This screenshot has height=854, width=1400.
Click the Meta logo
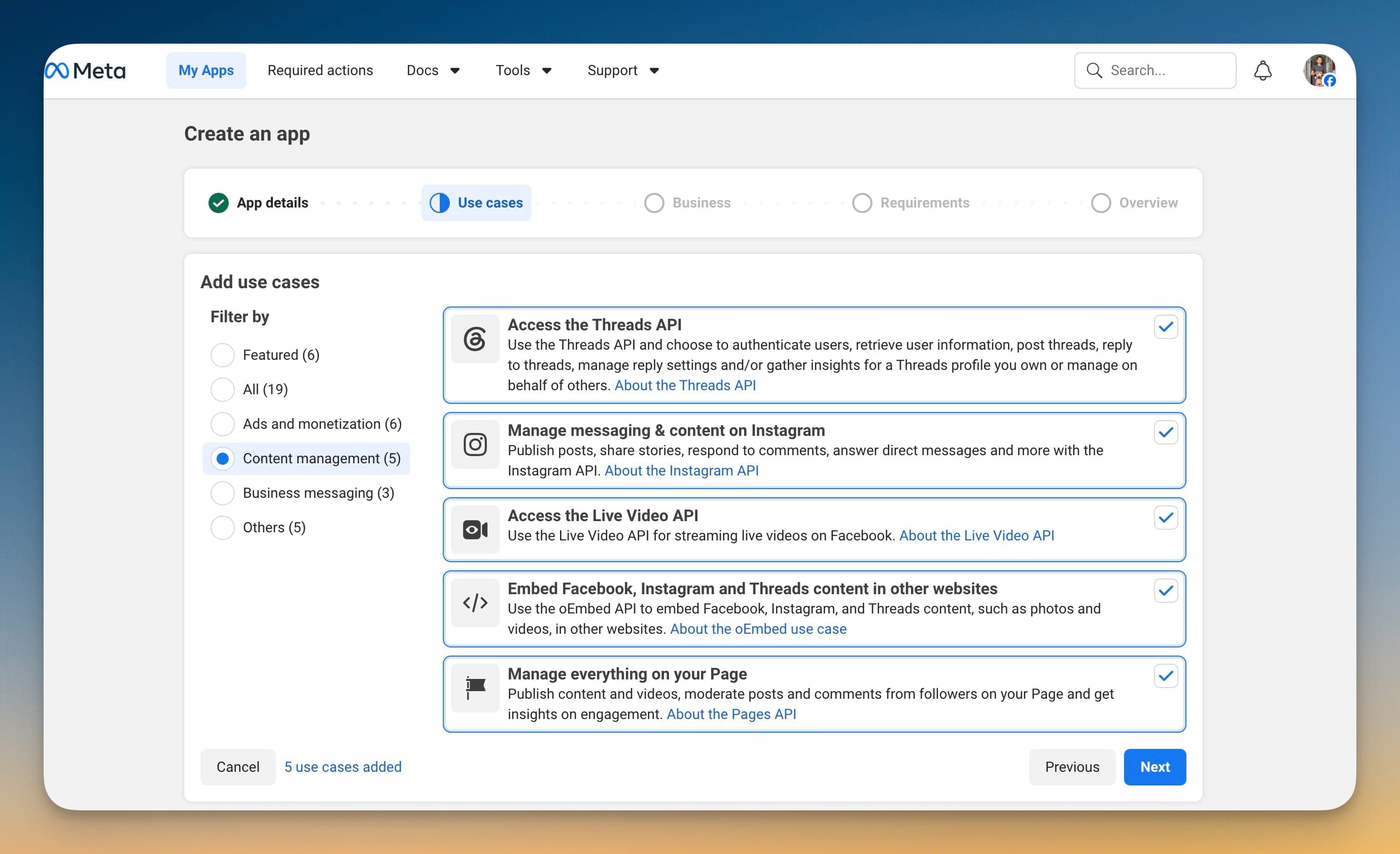click(x=85, y=71)
